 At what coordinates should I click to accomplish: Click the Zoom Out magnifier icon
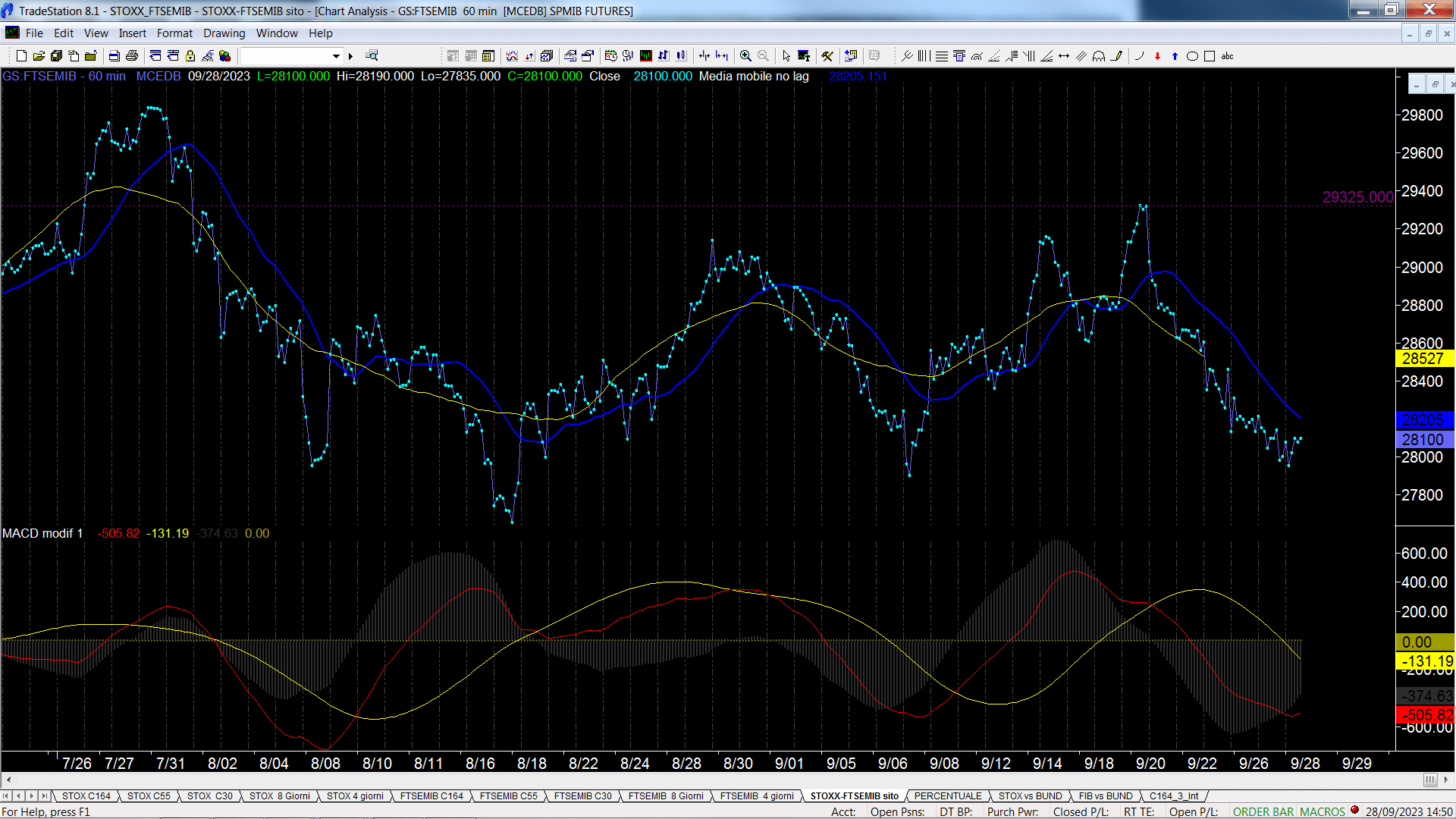[x=764, y=55]
